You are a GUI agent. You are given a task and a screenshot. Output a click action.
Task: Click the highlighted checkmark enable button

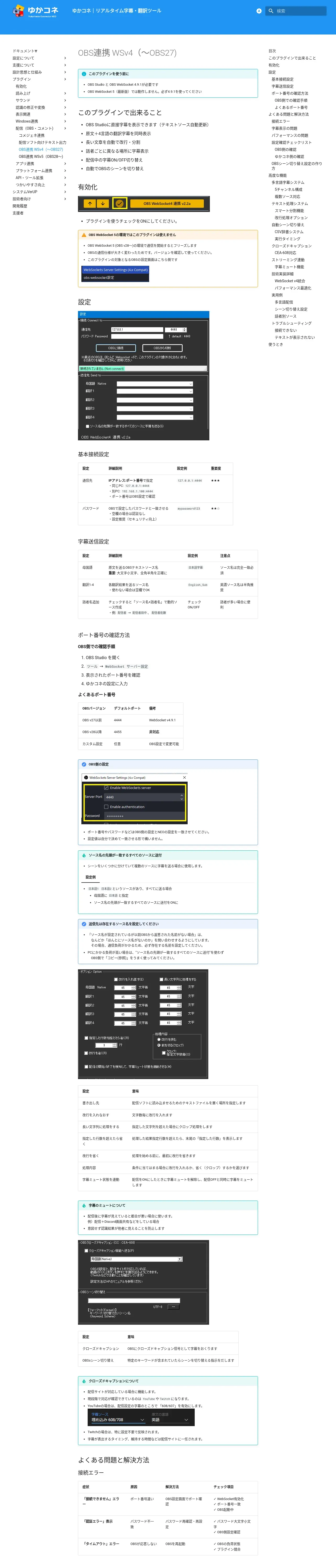pos(120,203)
